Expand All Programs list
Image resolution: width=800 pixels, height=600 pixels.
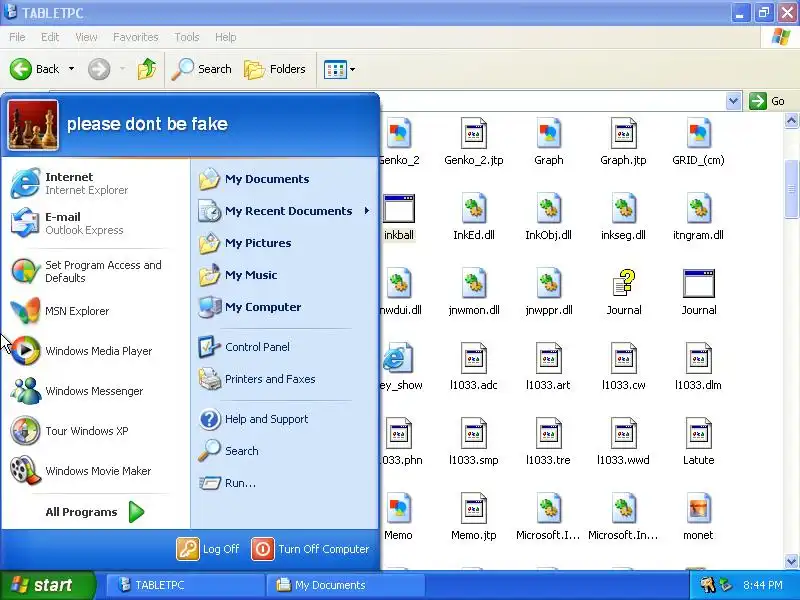(x=95, y=512)
